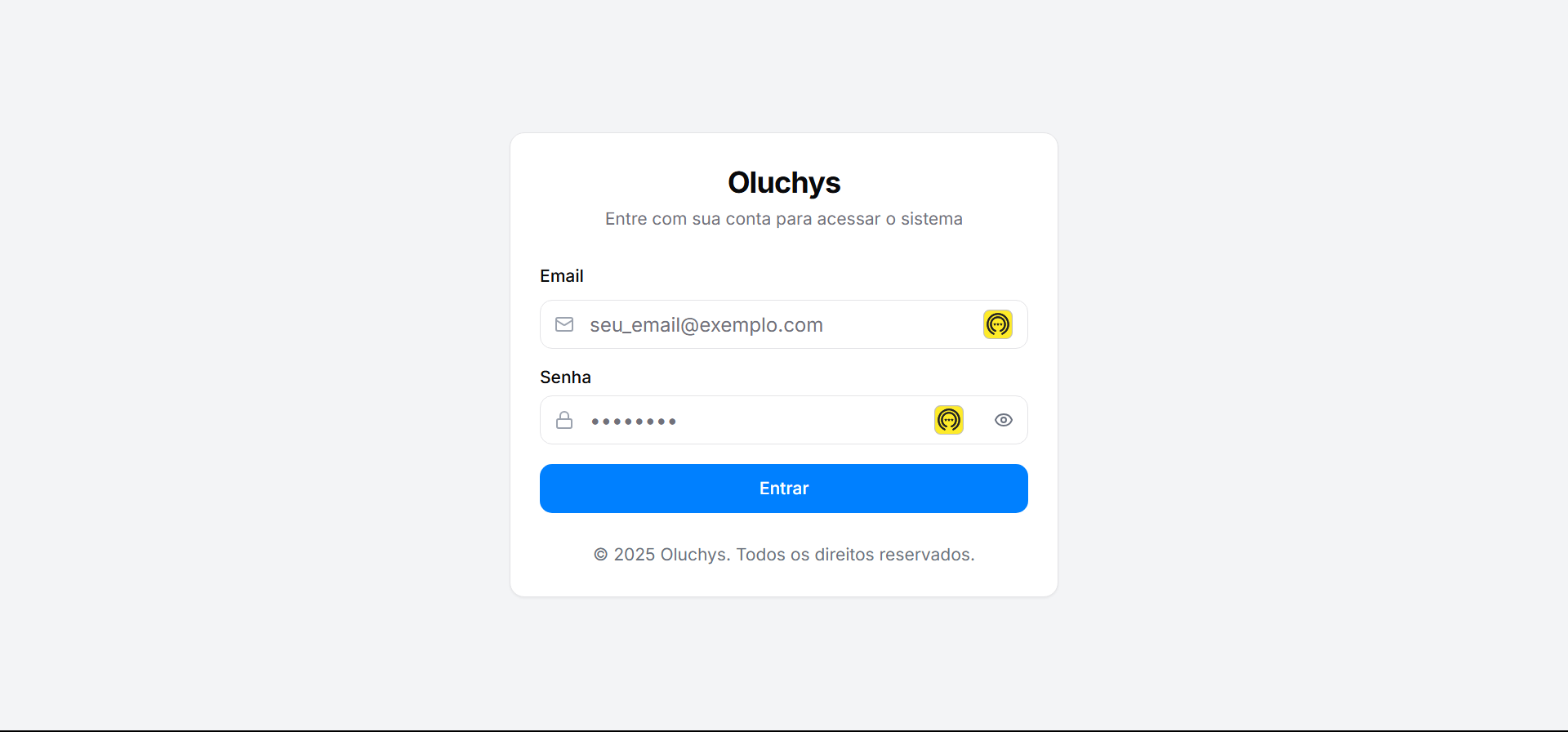Click the Senha field label
1568x732 pixels.
pyautogui.click(x=565, y=377)
